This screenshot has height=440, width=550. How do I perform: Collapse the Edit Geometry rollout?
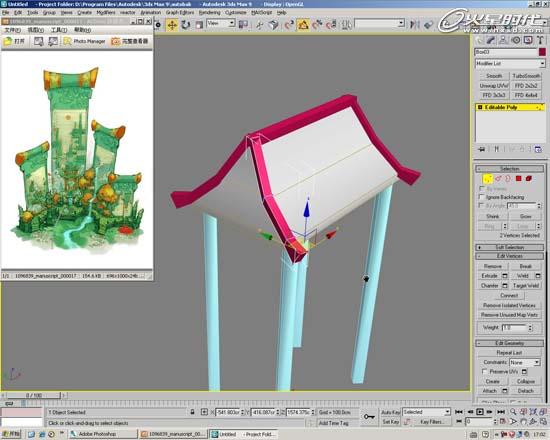[x=510, y=343]
